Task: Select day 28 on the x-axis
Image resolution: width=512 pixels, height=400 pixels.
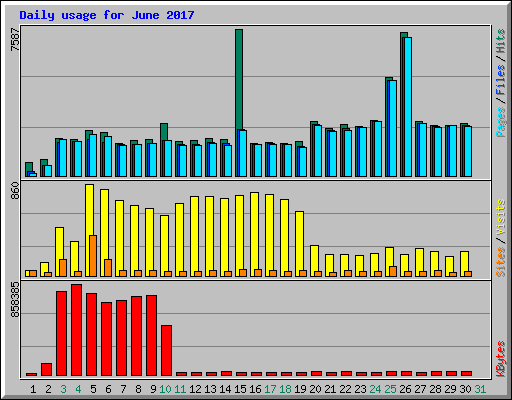Action: pyautogui.click(x=435, y=389)
